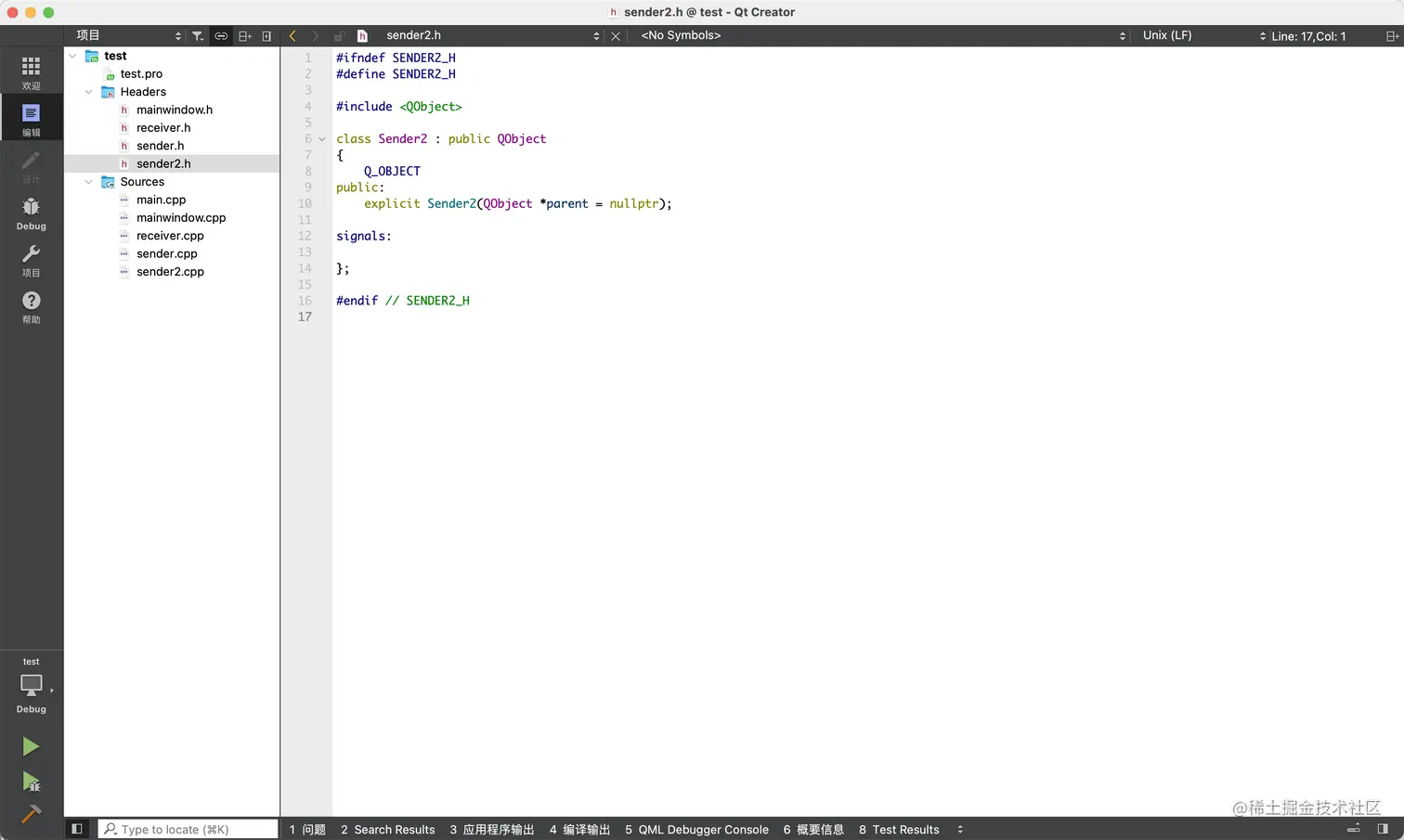Open the Welcome mode (欢迎)
This screenshot has width=1404, height=840.
[31, 72]
